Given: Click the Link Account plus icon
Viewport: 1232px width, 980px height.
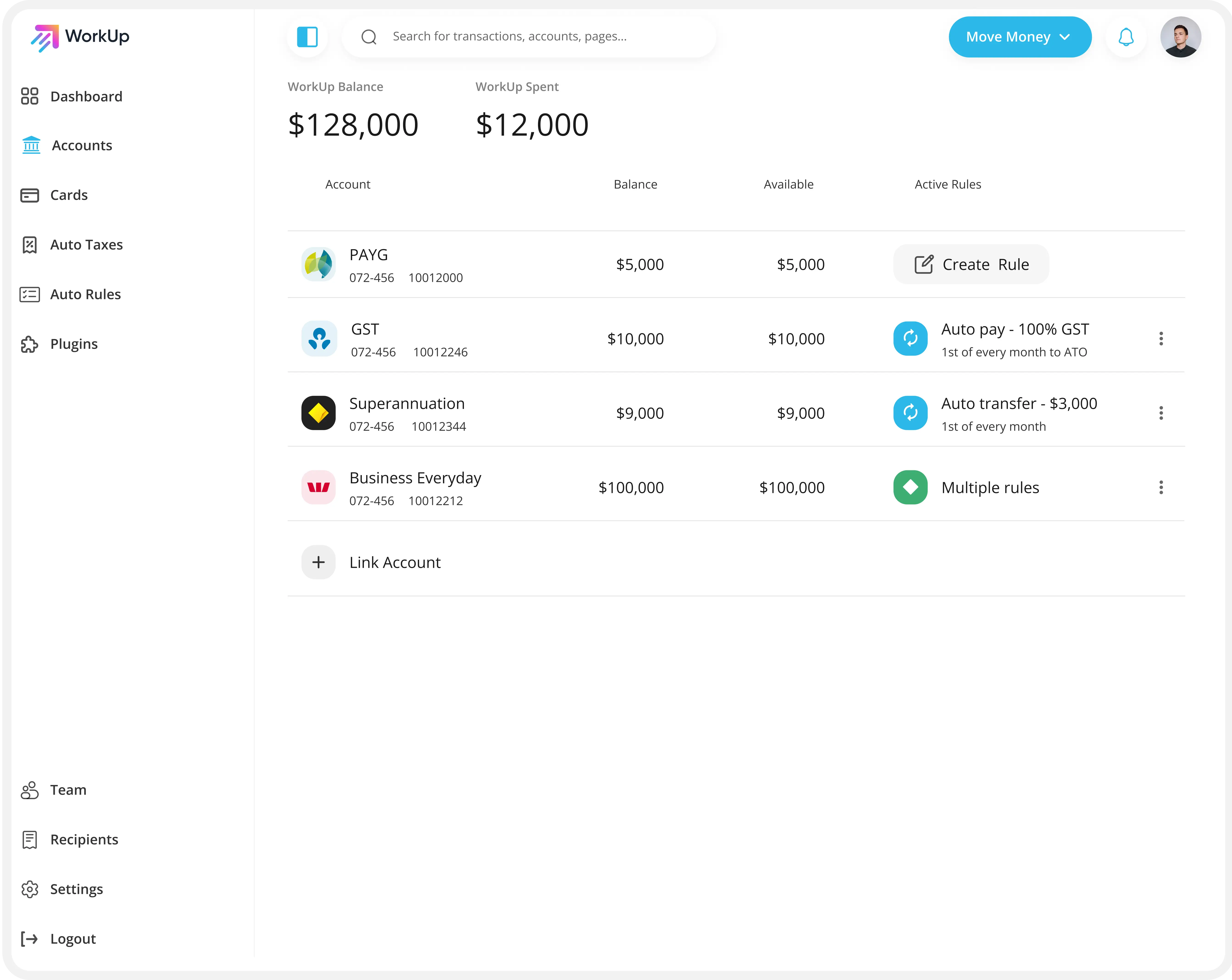Looking at the screenshot, I should click(x=318, y=562).
